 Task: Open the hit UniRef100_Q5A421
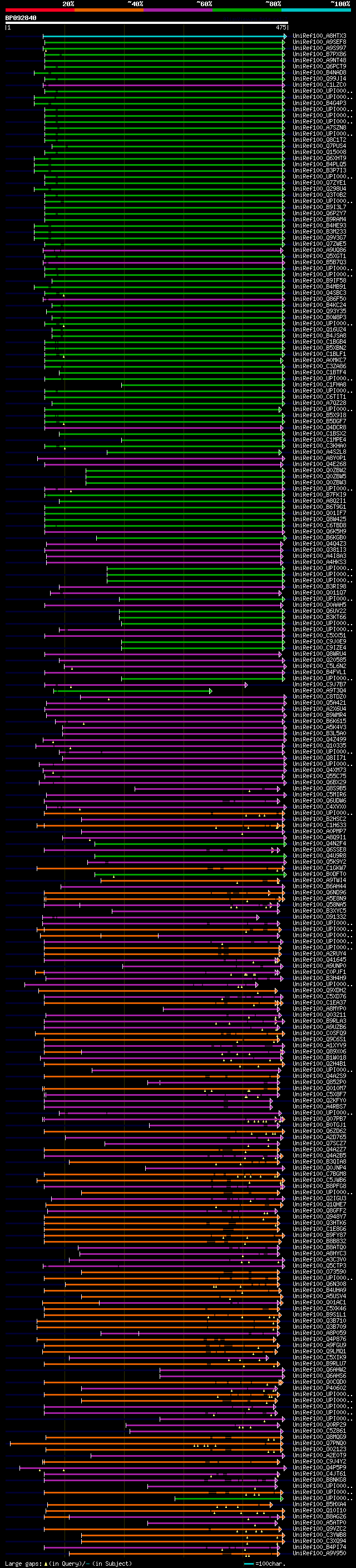click(x=319, y=704)
